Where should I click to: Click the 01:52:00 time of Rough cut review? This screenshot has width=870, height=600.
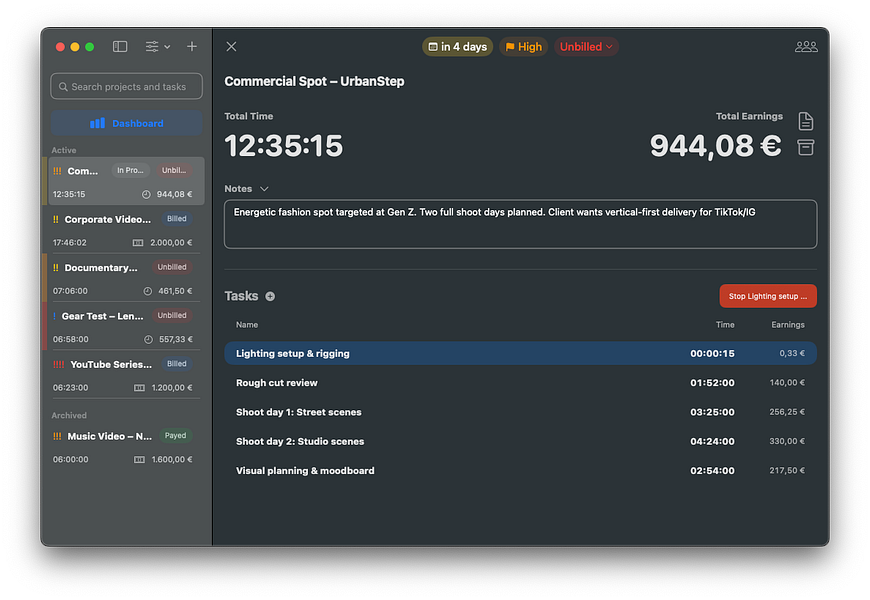712,383
